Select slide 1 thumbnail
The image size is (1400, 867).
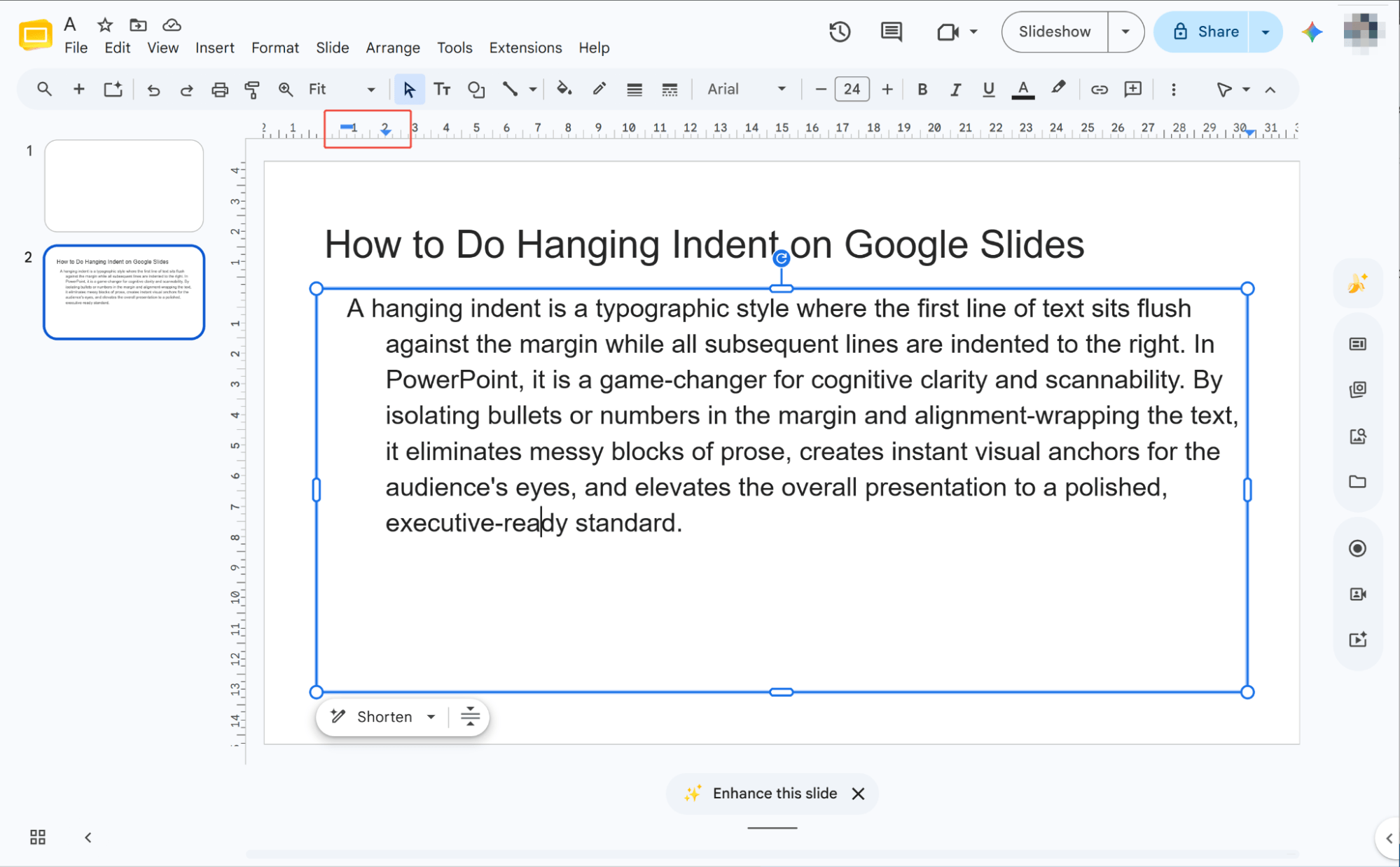click(x=124, y=186)
